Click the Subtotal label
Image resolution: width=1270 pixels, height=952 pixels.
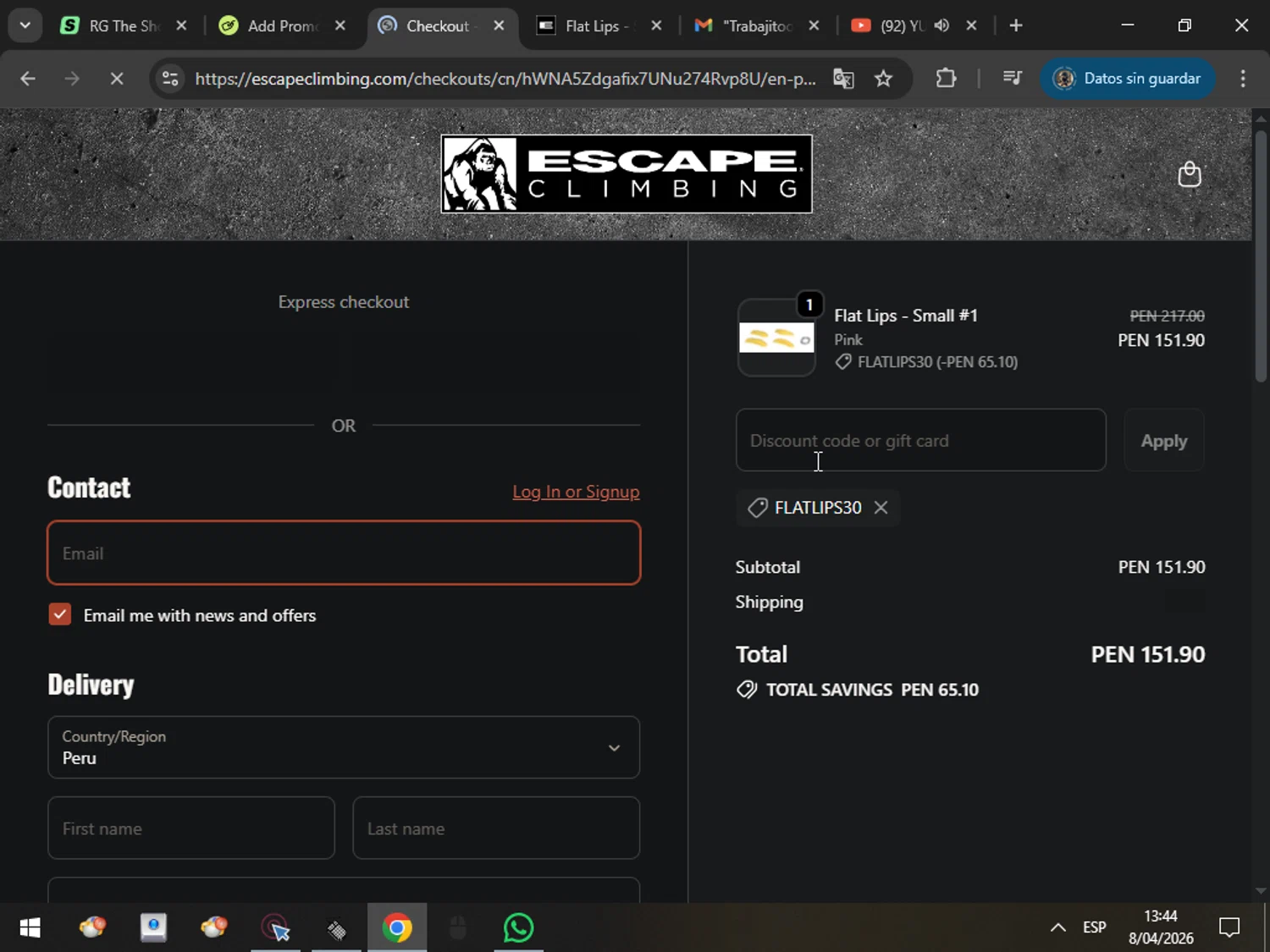click(767, 567)
